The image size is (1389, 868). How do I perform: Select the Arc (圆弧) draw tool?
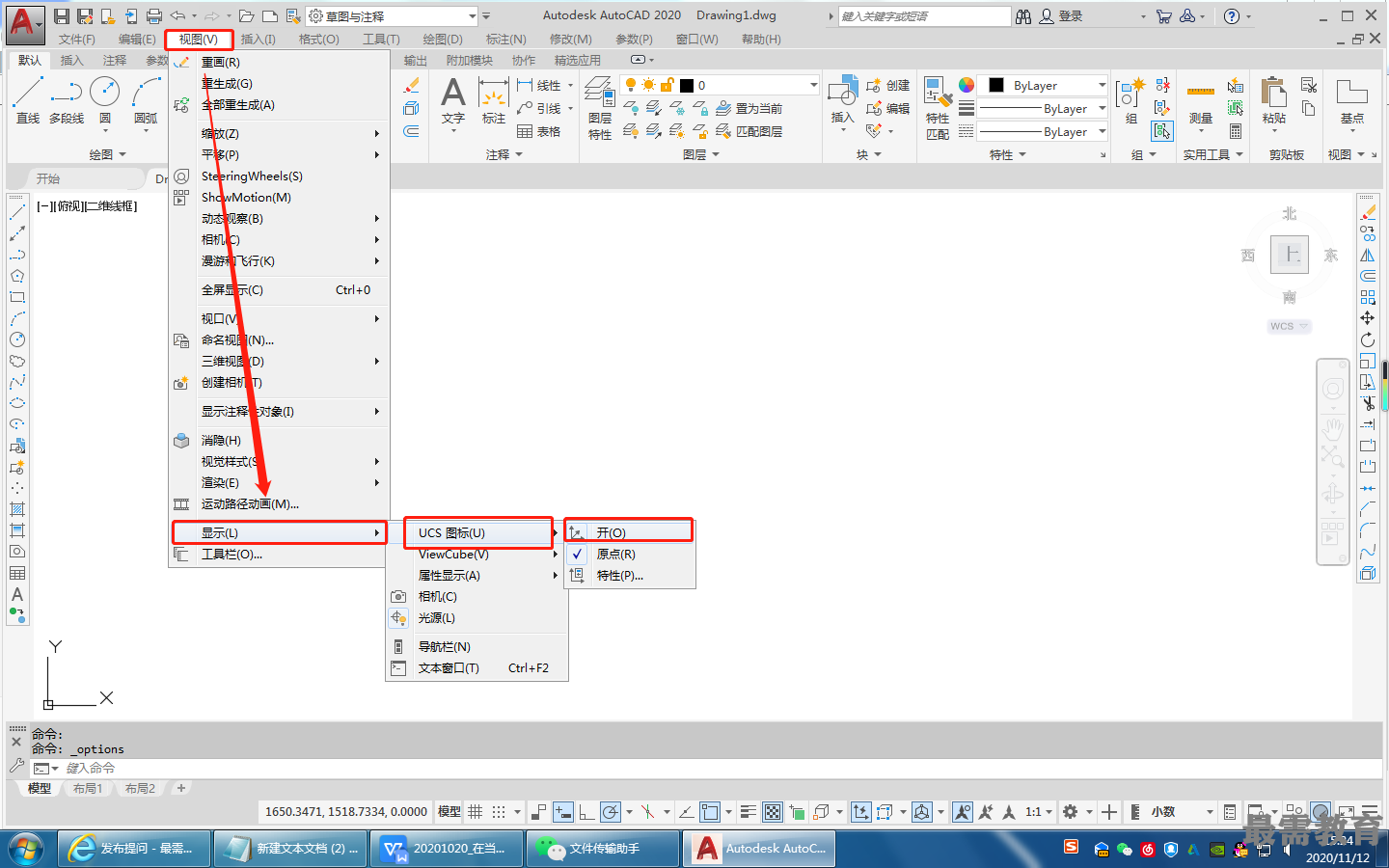[146, 100]
